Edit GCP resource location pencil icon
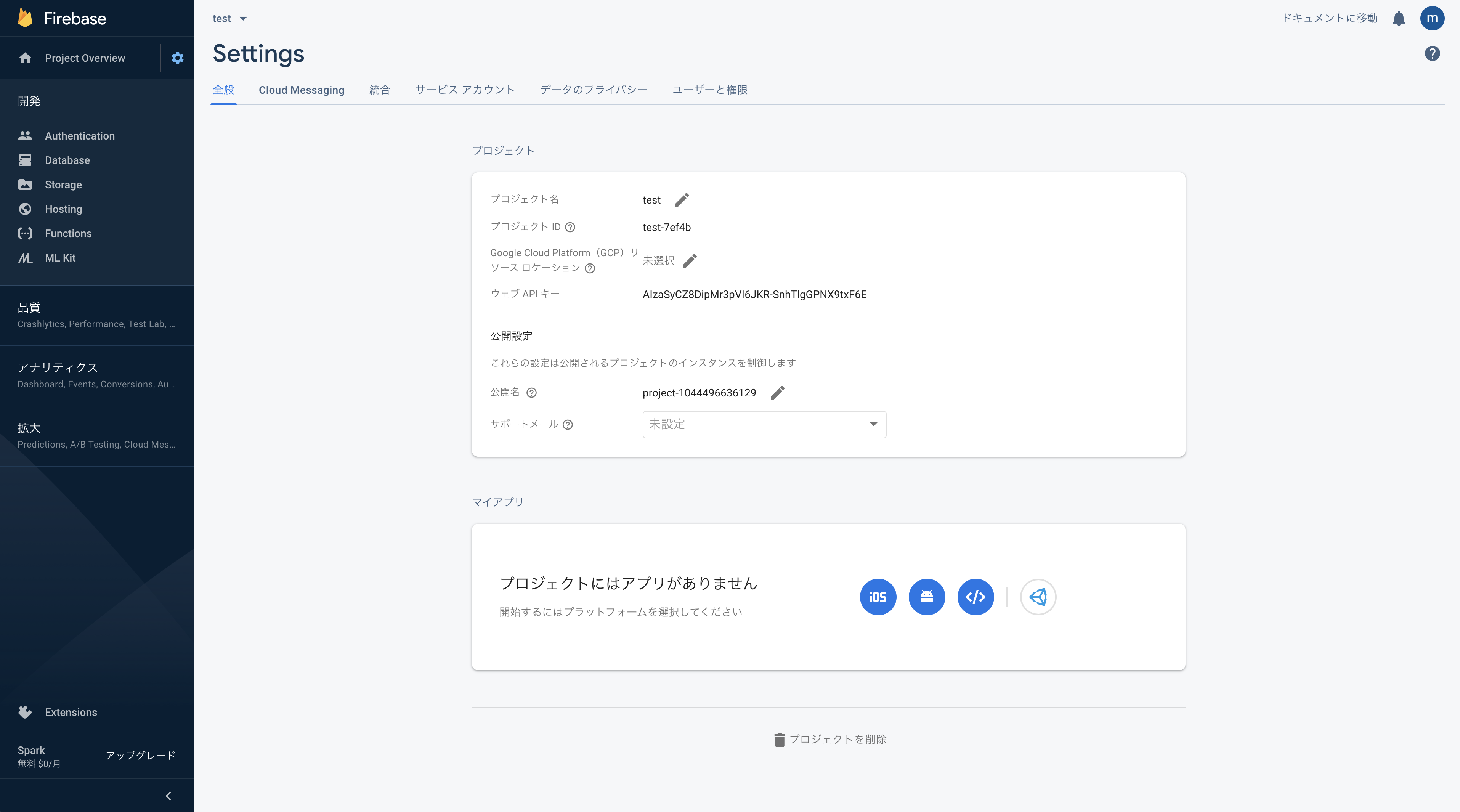This screenshot has height=812, width=1460. [x=690, y=260]
